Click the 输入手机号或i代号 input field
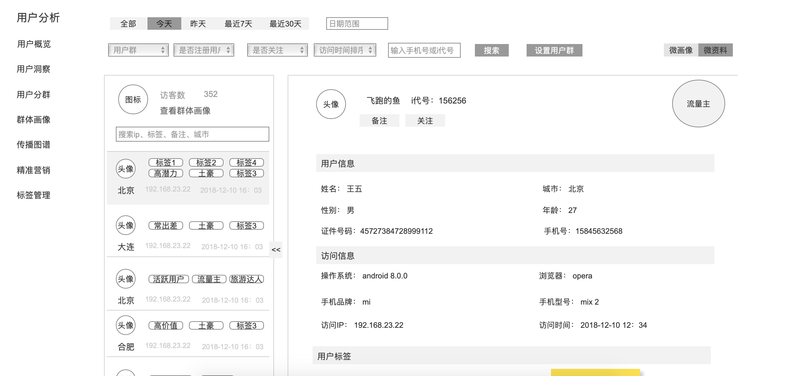 click(x=424, y=50)
